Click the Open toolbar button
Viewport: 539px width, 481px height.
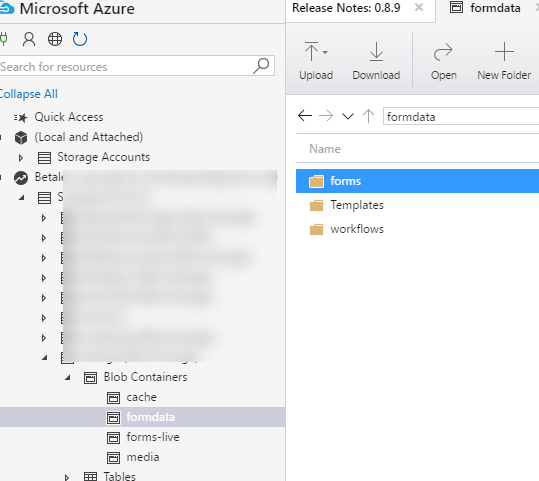tap(443, 61)
